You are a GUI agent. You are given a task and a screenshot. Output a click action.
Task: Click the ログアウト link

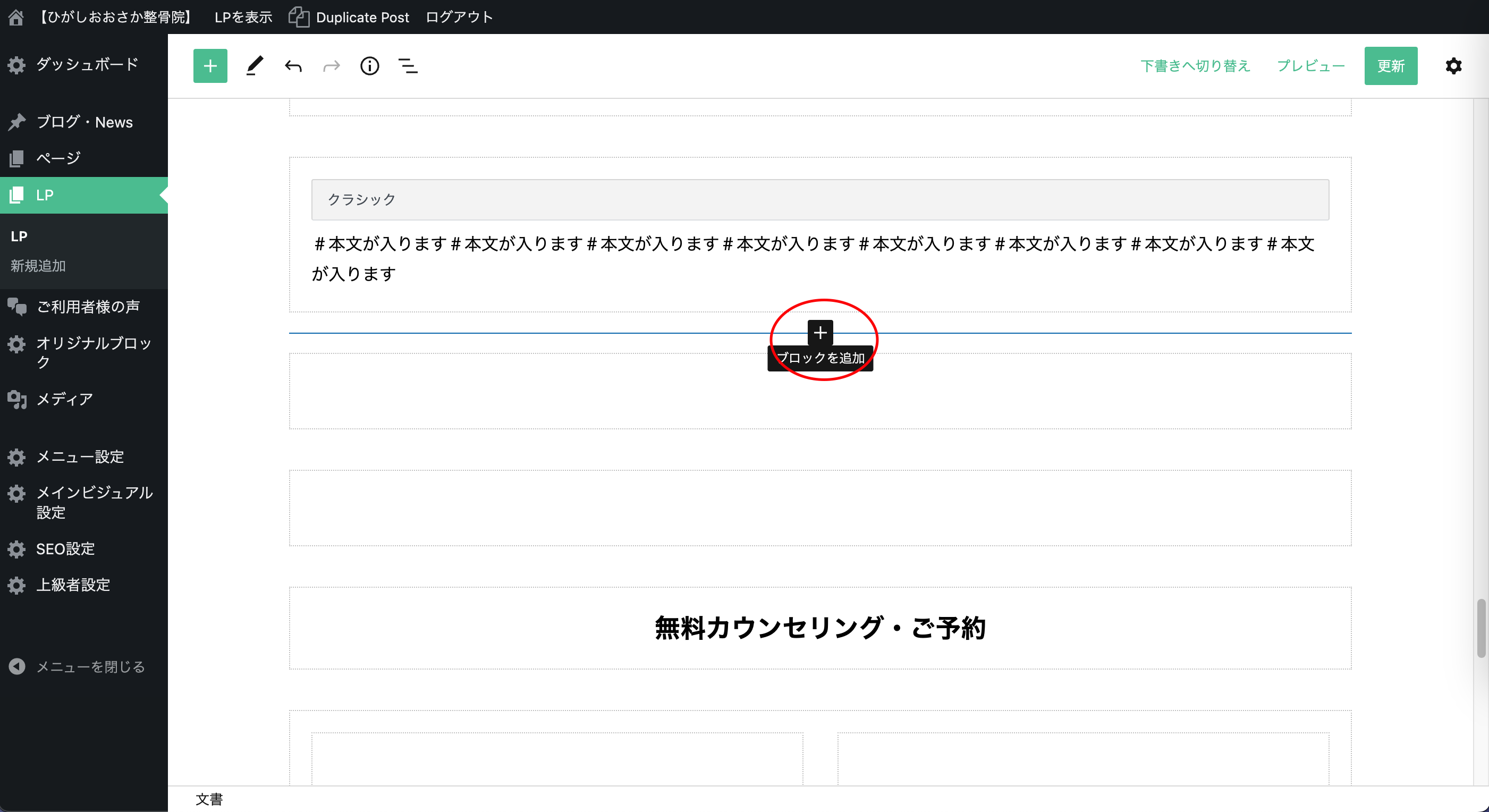point(459,18)
